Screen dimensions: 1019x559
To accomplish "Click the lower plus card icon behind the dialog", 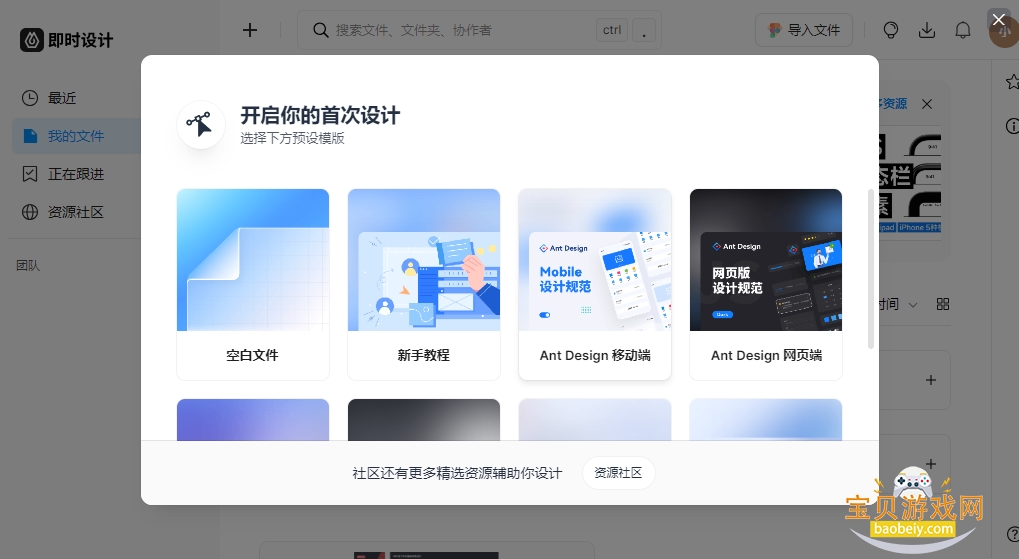I will [931, 463].
